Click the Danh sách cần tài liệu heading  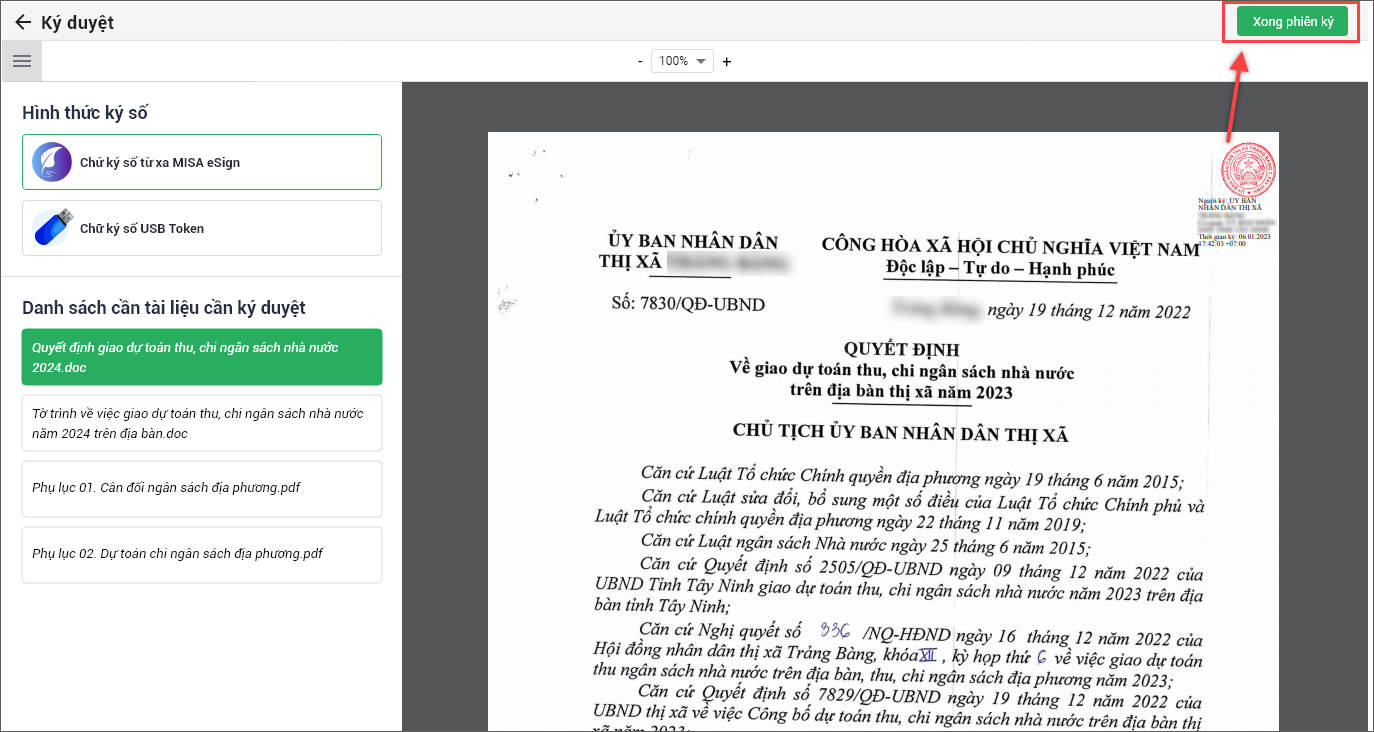(164, 308)
